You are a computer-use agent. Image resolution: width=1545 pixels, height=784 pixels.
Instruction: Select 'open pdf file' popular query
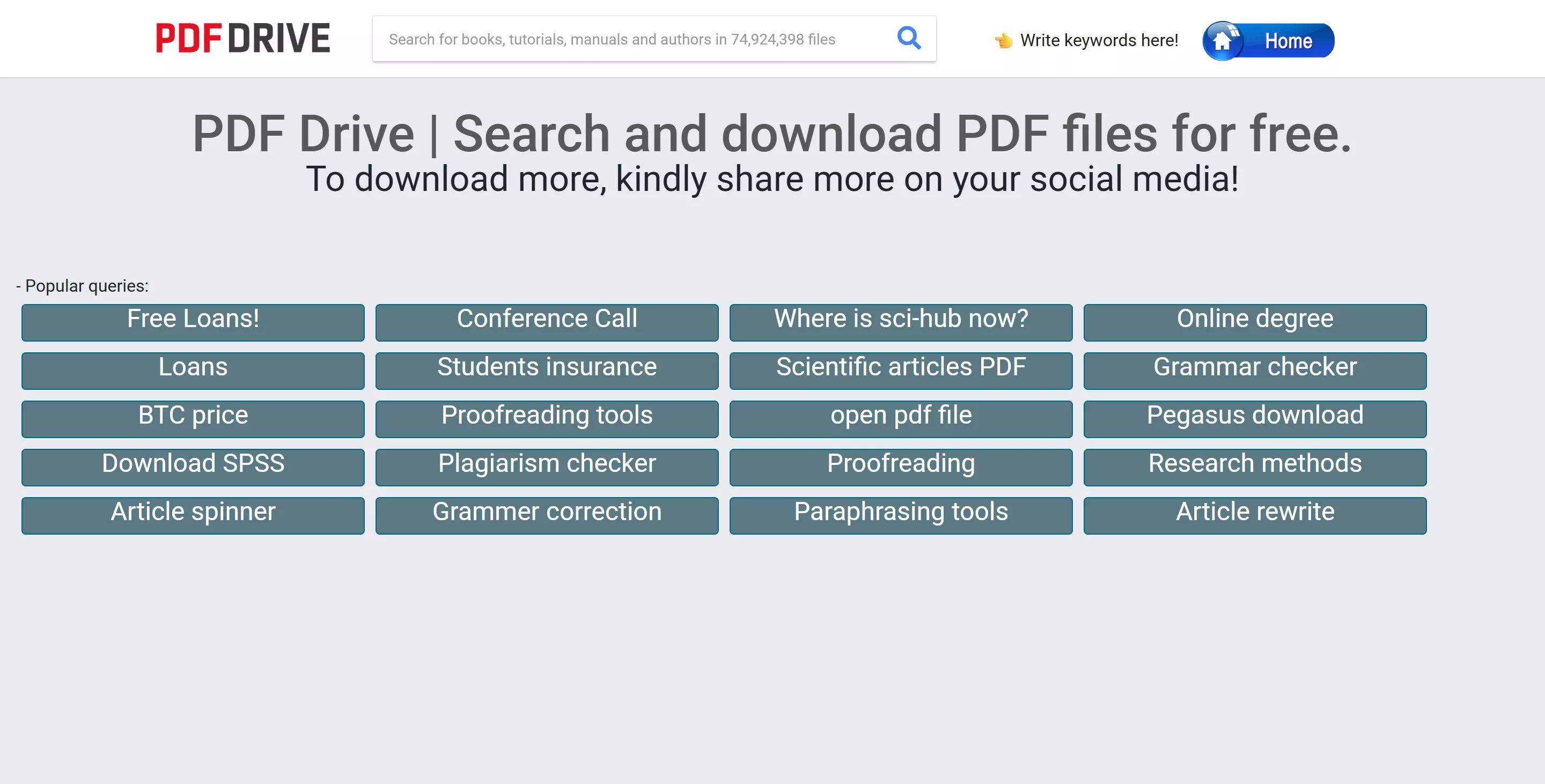(x=900, y=418)
